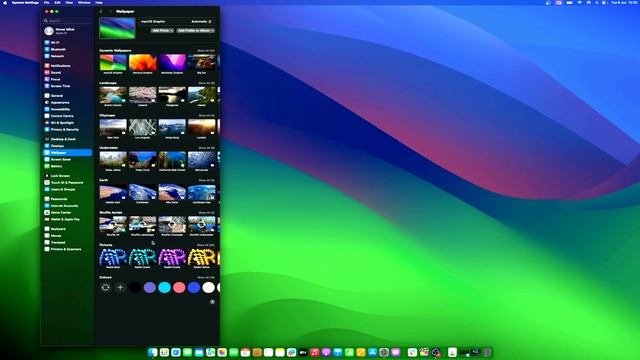Viewport: 640px width, 360px height.
Task: Open Screen Saver in the sidebar
Action: coord(67,160)
